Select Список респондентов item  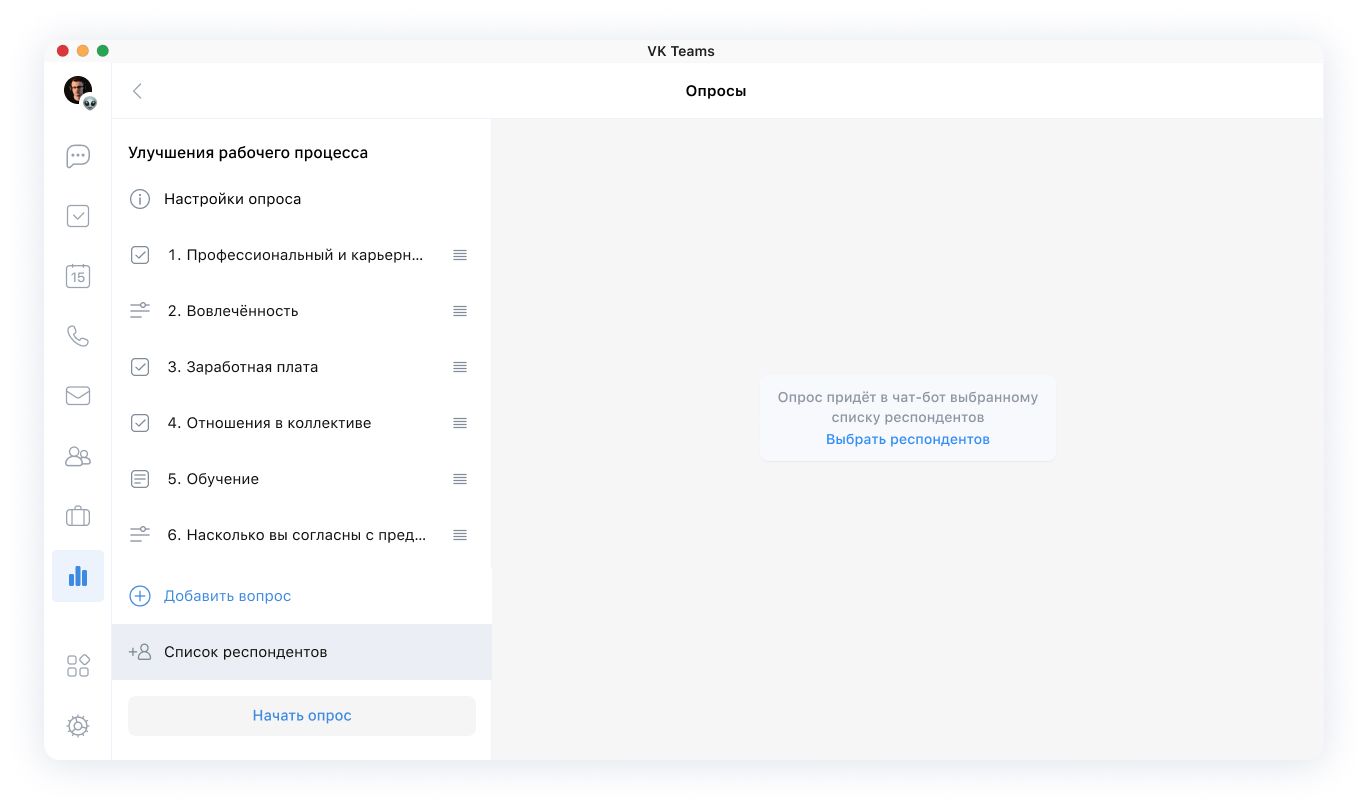[245, 652]
